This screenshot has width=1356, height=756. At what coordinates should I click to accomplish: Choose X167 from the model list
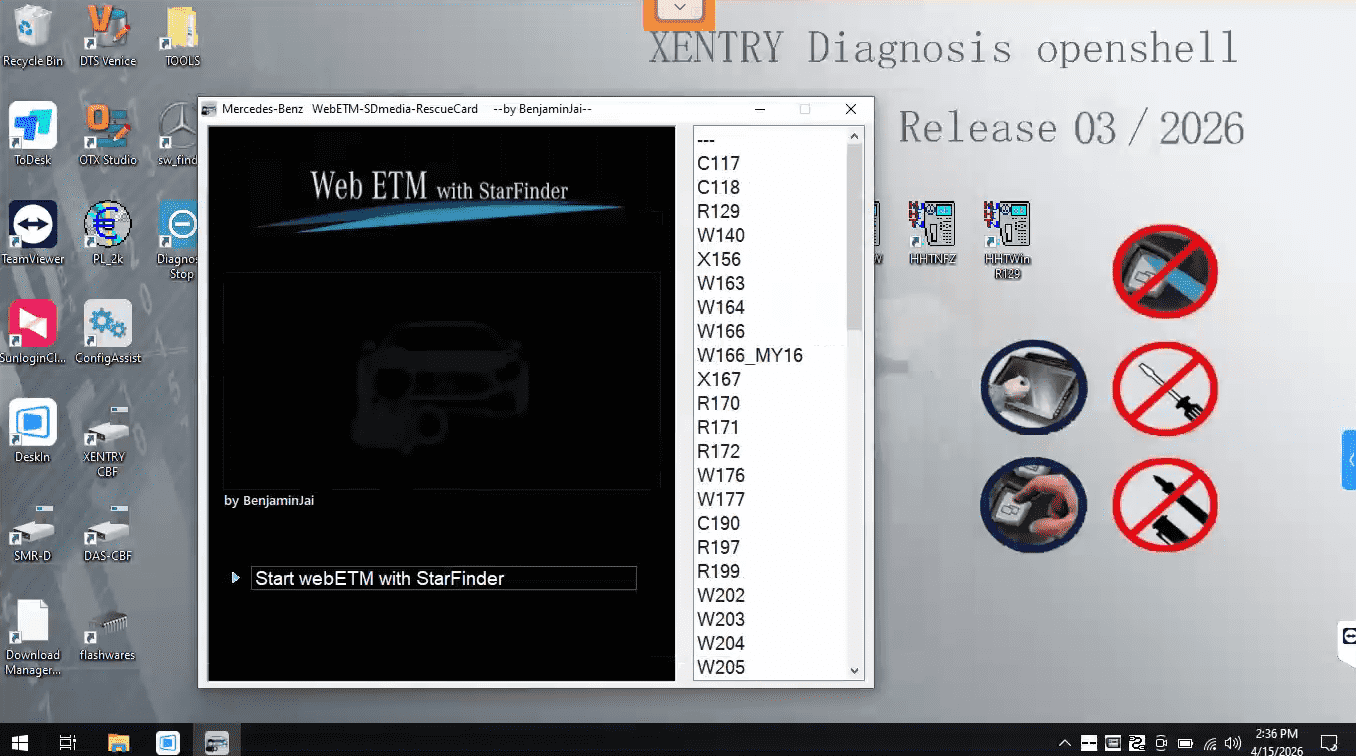[x=770, y=379]
